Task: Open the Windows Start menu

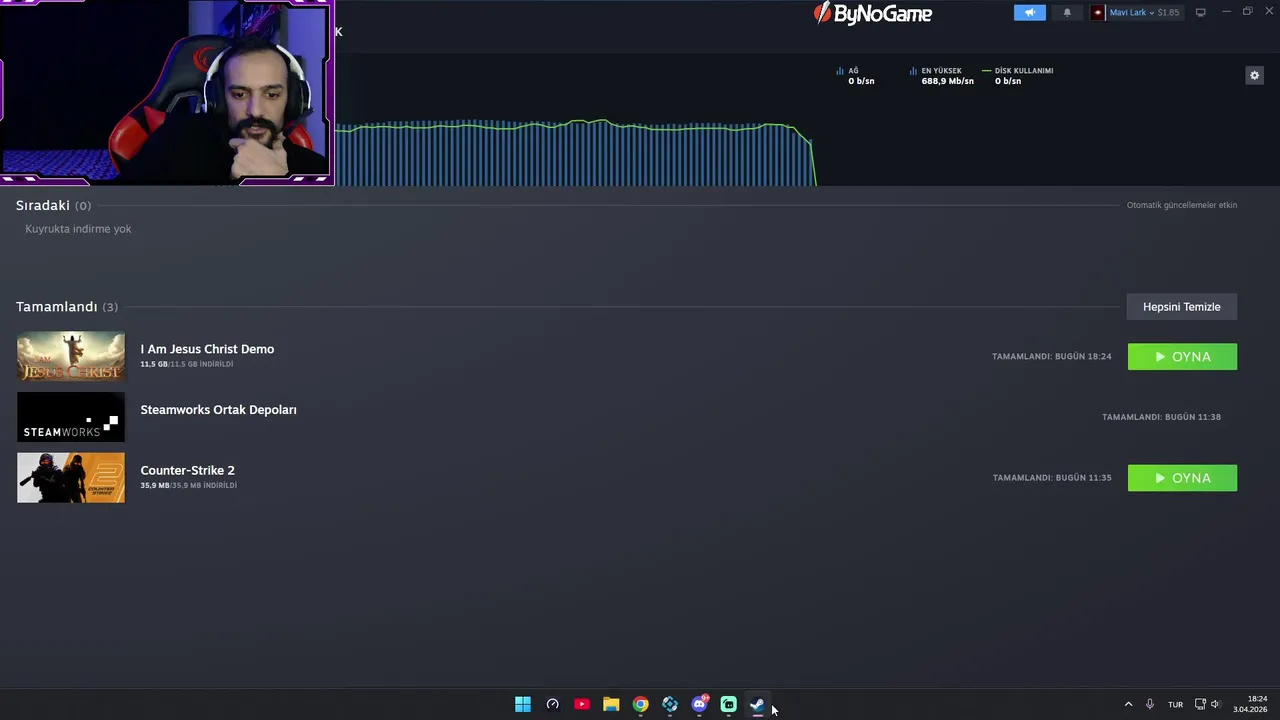Action: pos(523,705)
